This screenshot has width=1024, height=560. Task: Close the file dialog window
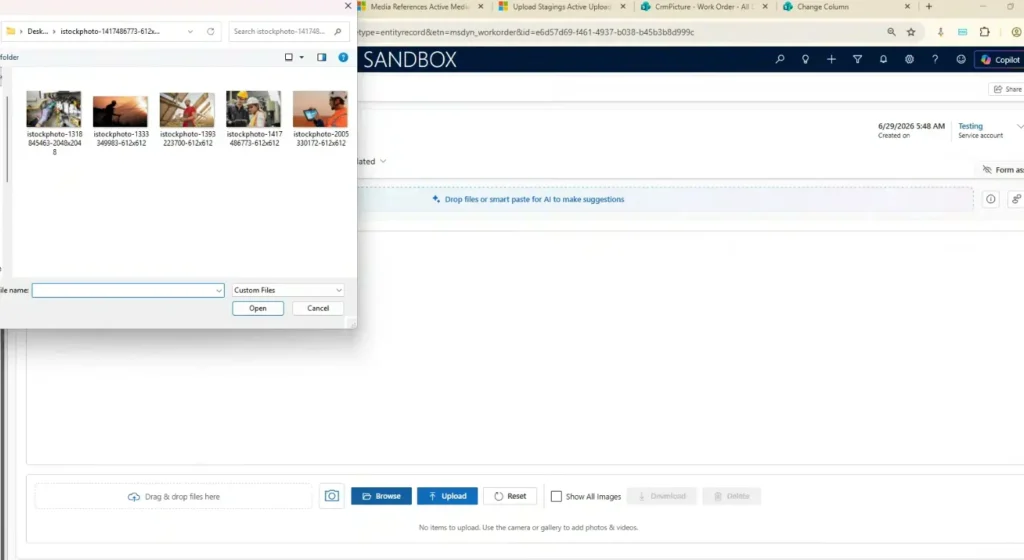(347, 6)
